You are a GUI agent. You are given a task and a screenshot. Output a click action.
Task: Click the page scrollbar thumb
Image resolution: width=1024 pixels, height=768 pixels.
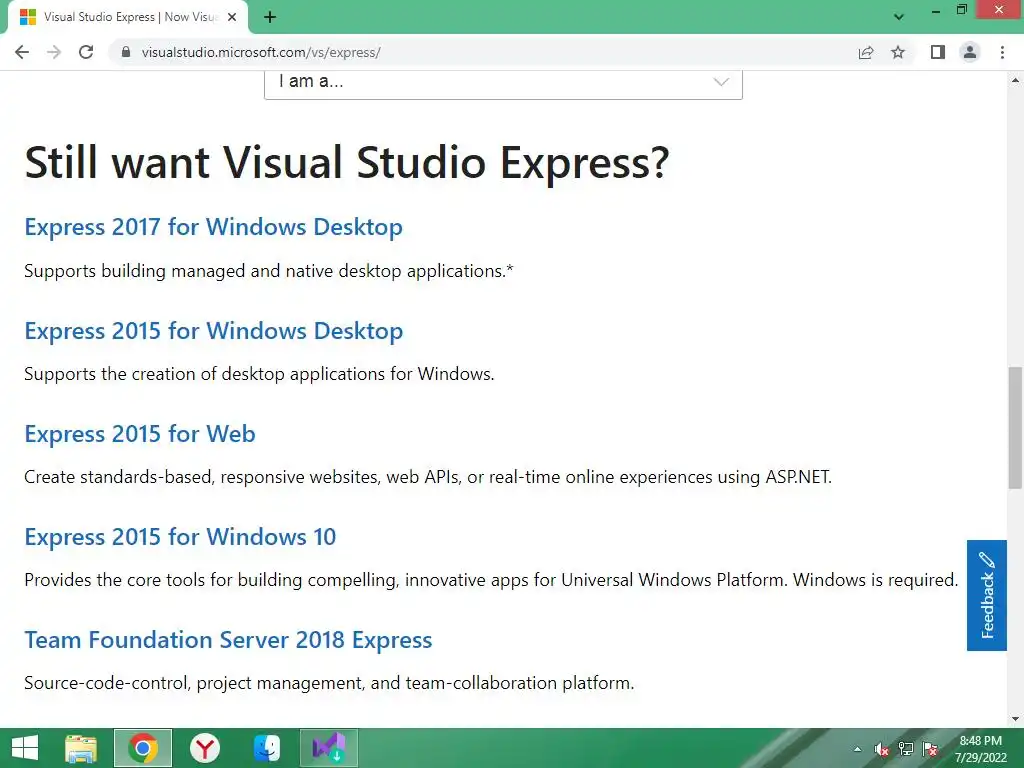[1015, 428]
